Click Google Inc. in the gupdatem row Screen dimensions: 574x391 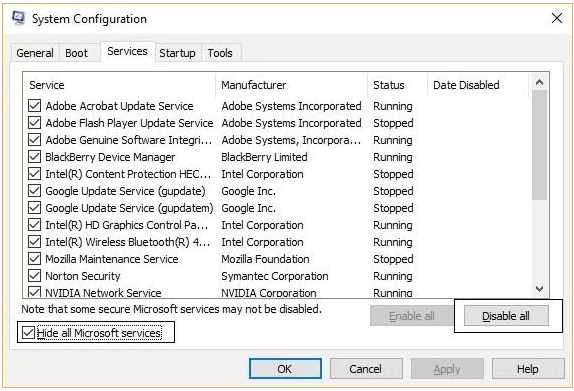point(249,208)
